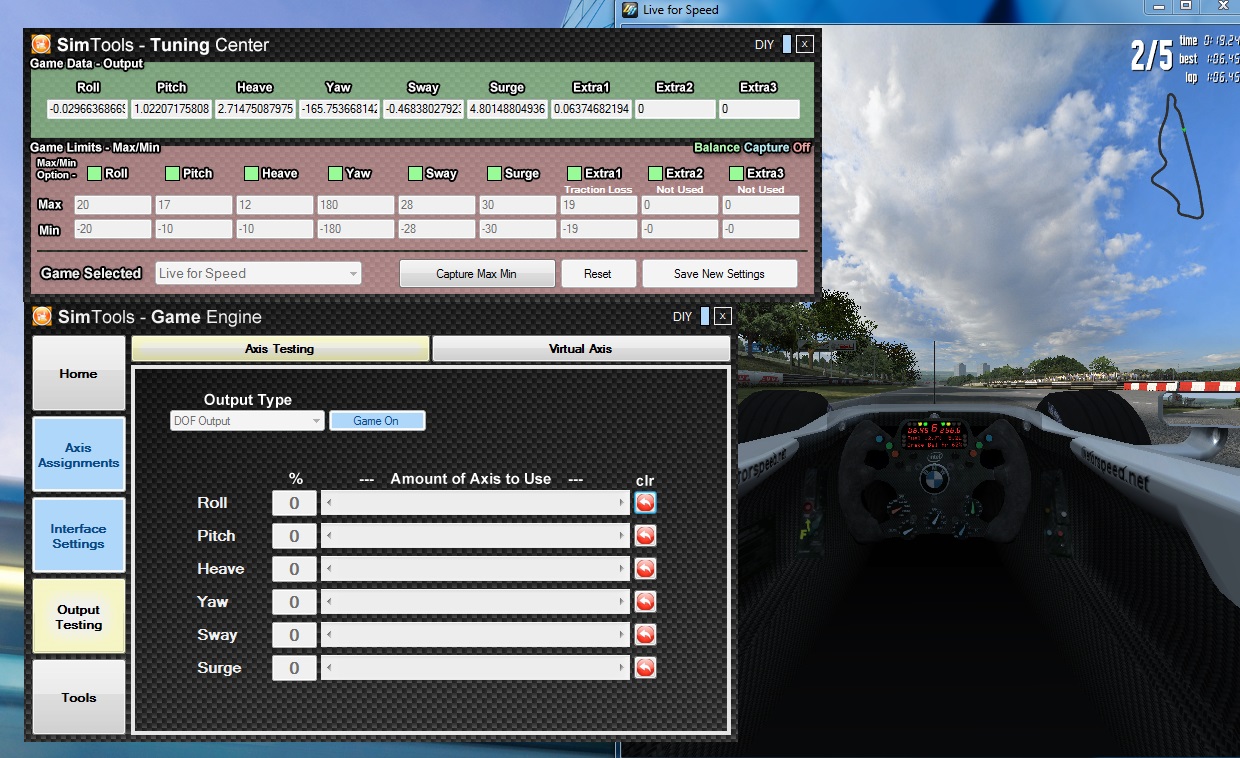Click the left arrow of the Heave slider

329,569
